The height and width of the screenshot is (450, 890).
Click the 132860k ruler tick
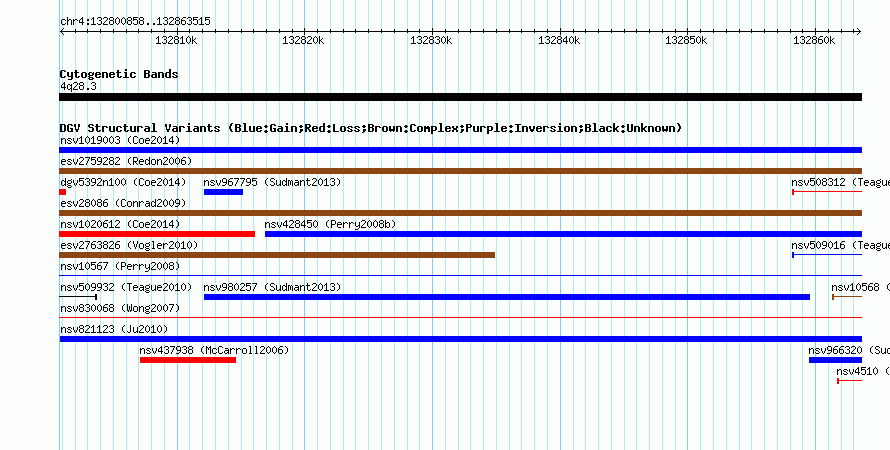(814, 40)
